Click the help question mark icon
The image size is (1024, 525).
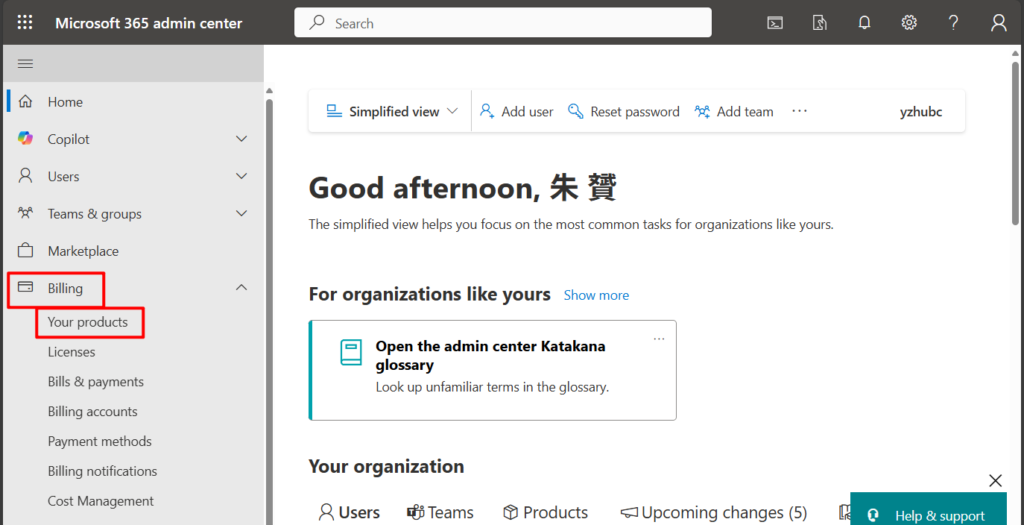[x=954, y=22]
